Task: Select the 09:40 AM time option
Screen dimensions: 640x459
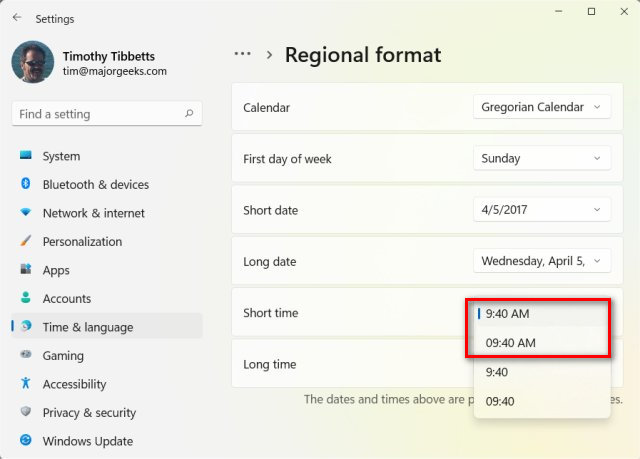Action: 511,342
